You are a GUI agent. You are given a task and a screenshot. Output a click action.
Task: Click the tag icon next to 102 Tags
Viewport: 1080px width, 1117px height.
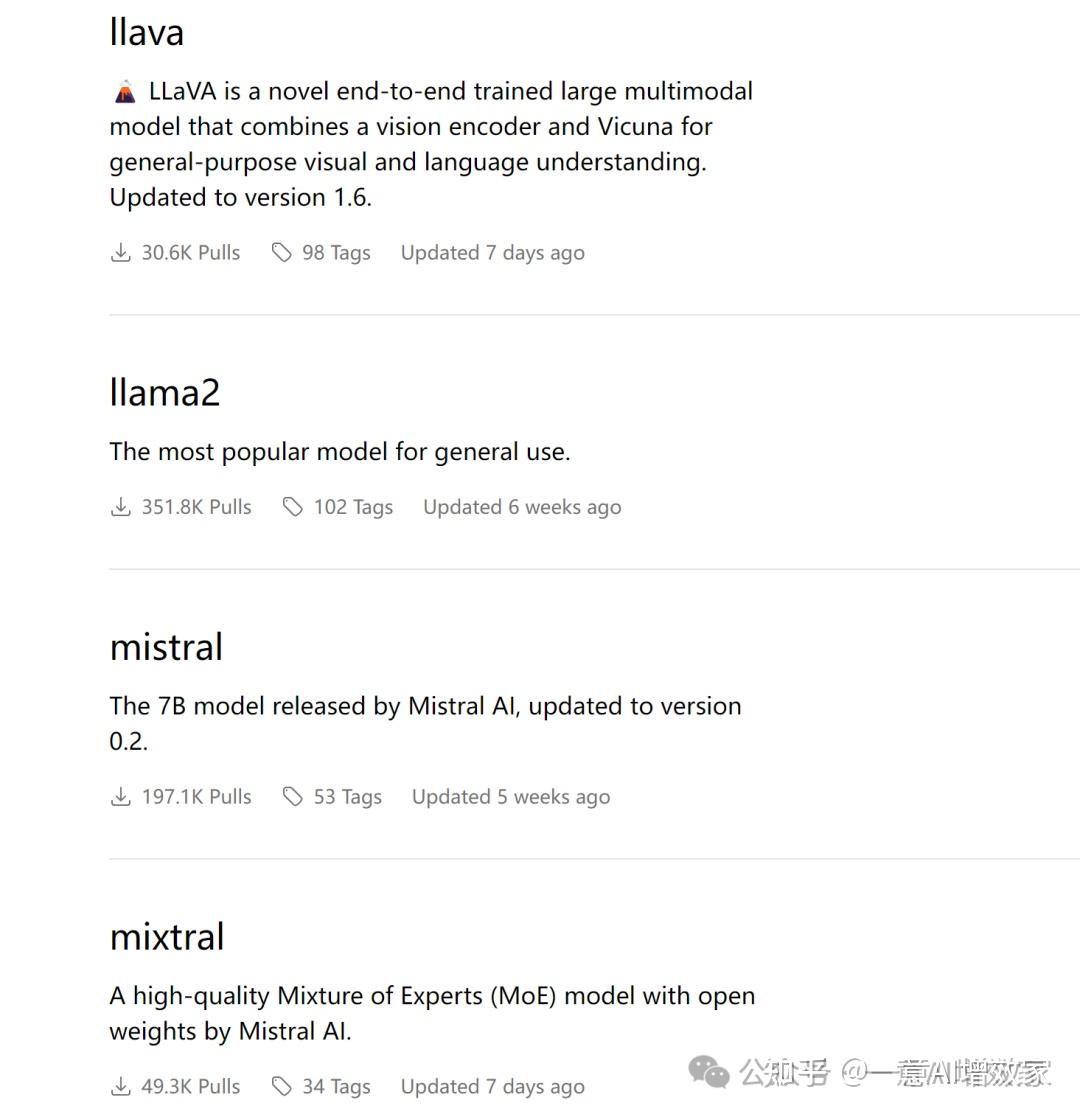point(292,507)
